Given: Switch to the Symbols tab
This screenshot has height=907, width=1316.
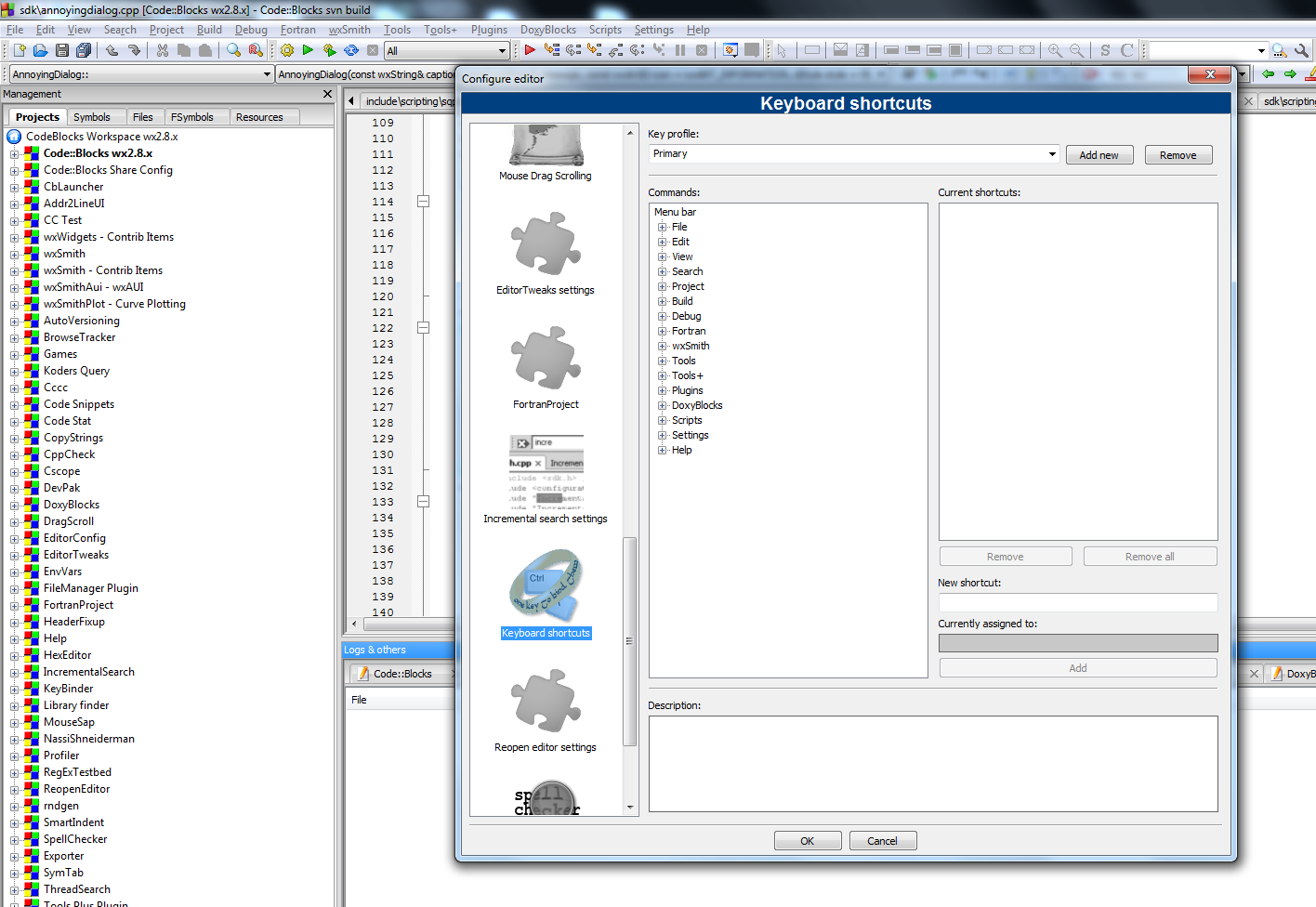Looking at the screenshot, I should click(x=92, y=117).
